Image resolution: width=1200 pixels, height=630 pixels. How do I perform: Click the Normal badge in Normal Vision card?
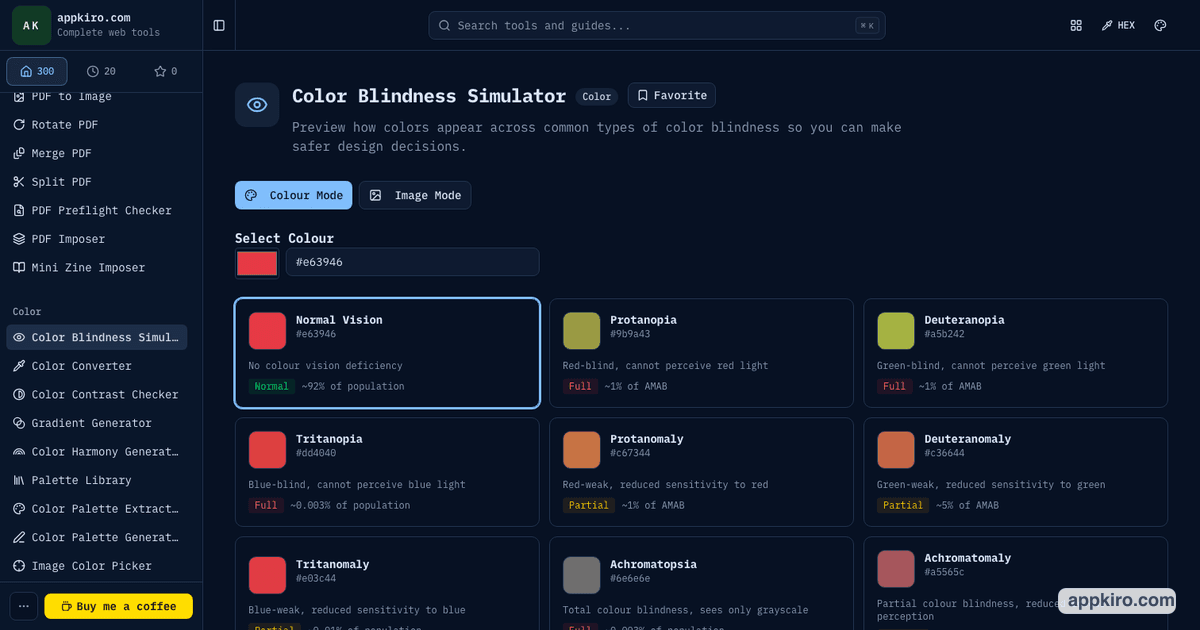[271, 386]
